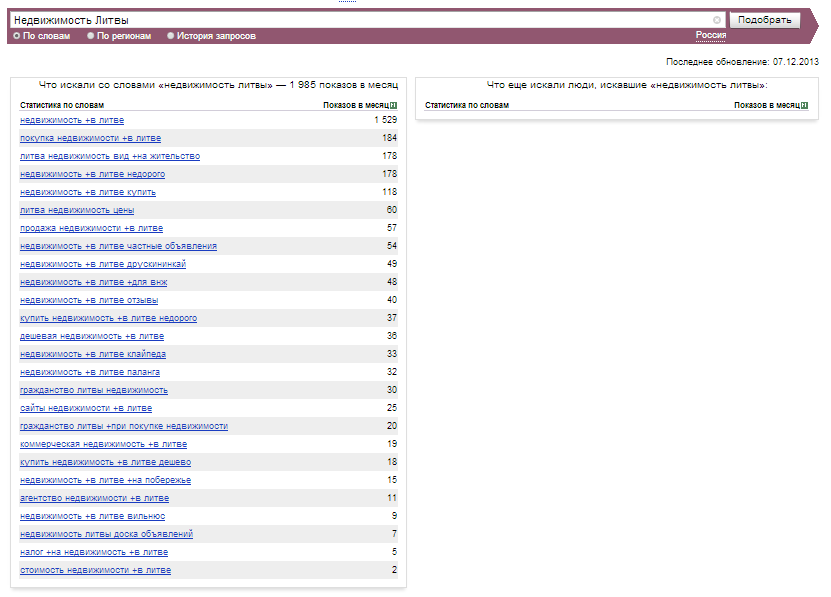Open link 'купить недвижимость +в литве недорого'
The width and height of the screenshot is (831, 597).
[109, 319]
